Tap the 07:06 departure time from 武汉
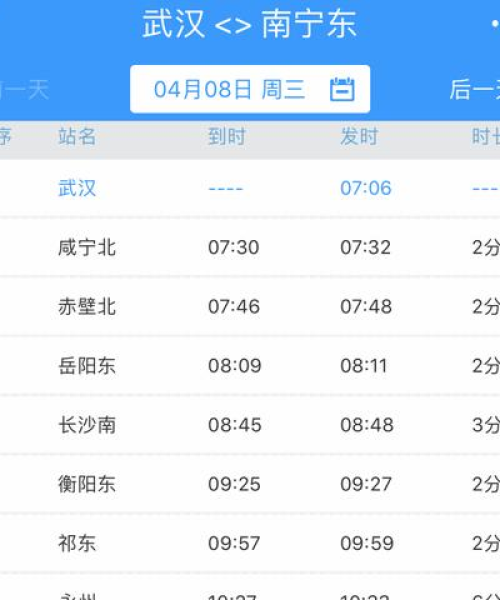This screenshot has height=600, width=500. point(366,188)
